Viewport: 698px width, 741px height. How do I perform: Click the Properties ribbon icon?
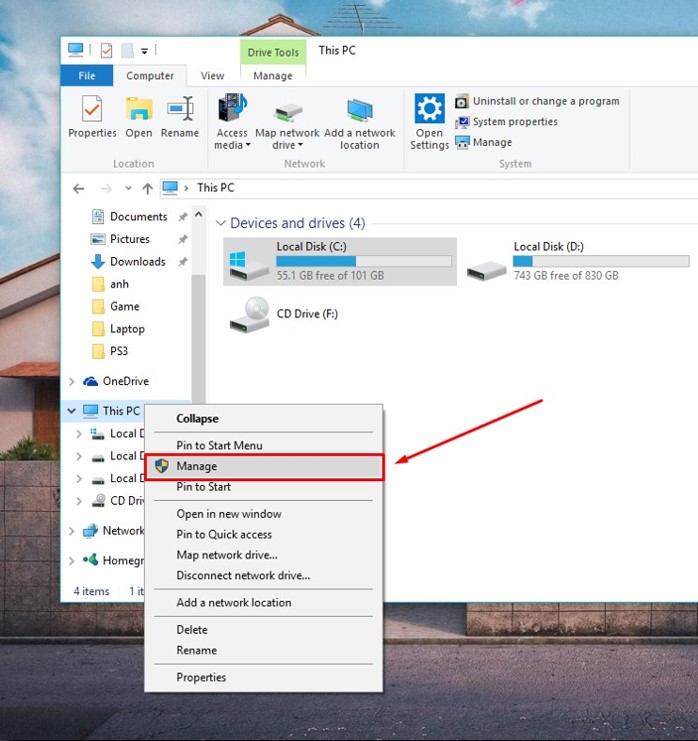[x=92, y=116]
